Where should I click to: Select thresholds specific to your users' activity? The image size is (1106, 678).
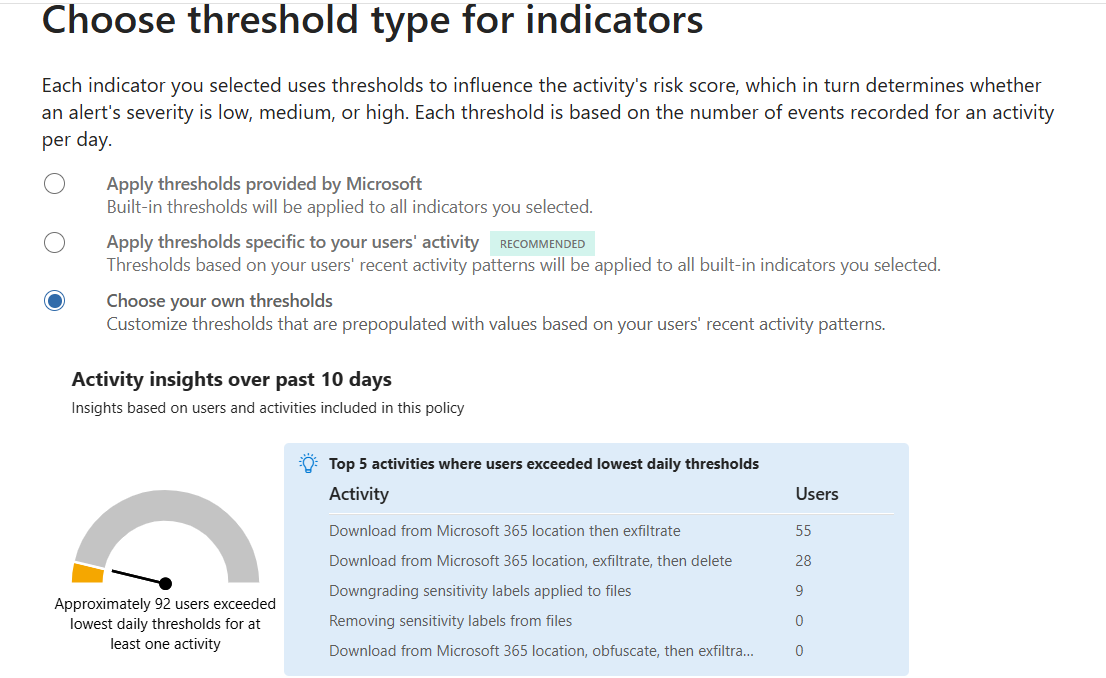click(54, 242)
